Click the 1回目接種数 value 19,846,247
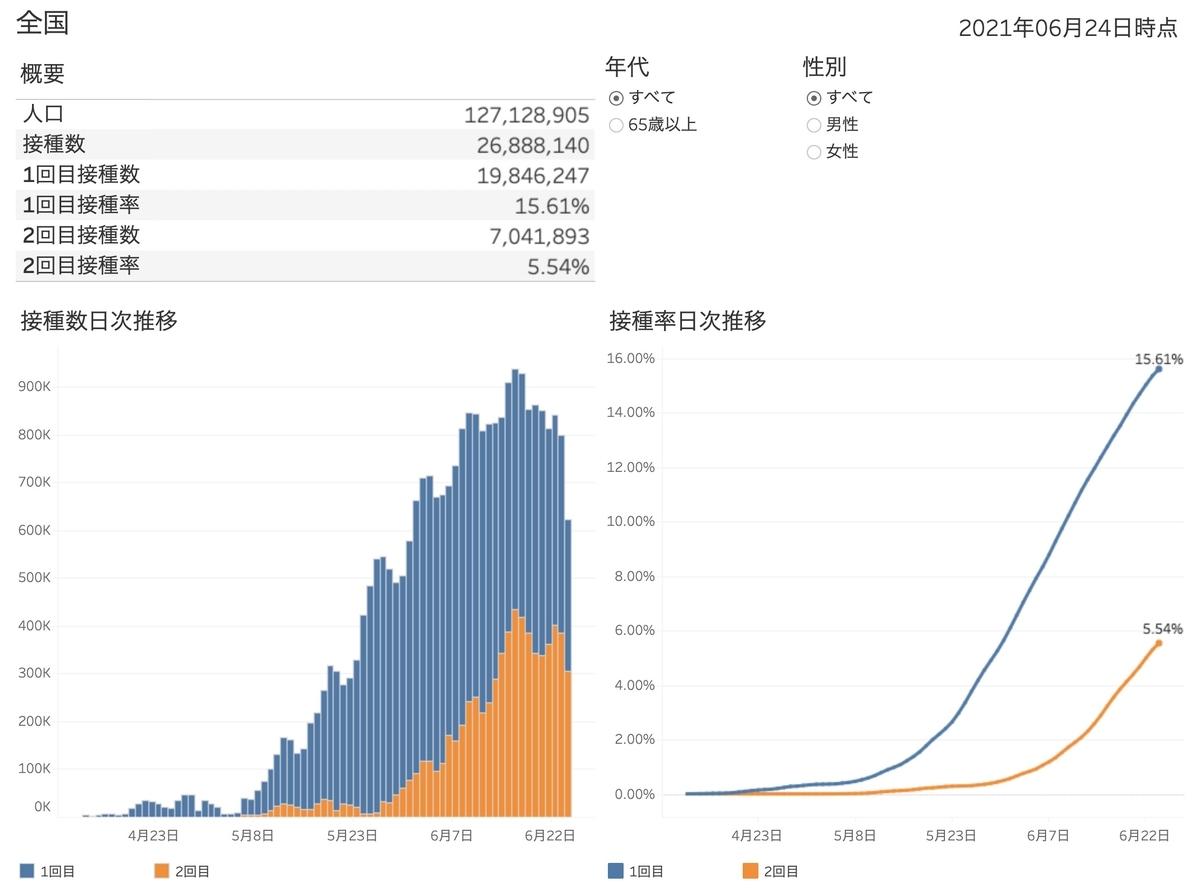This screenshot has height=891, width=1200. click(533, 176)
